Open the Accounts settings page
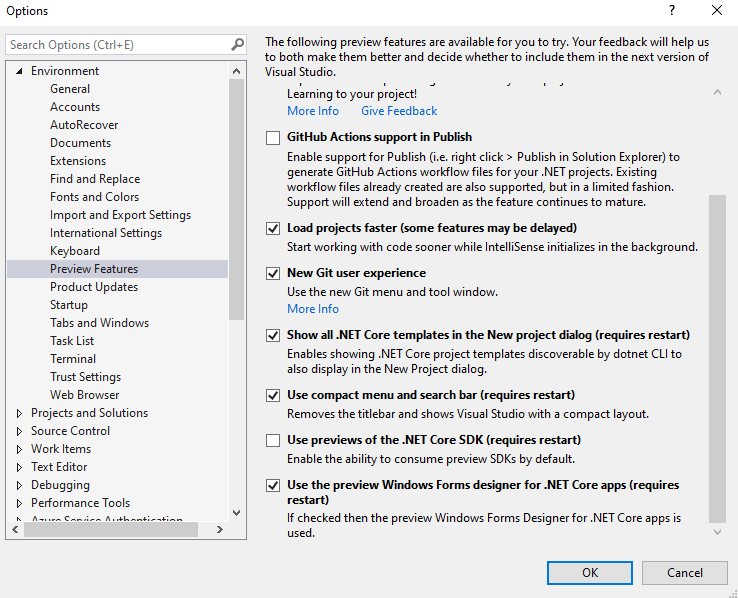This screenshot has height=598, width=738. tap(75, 107)
